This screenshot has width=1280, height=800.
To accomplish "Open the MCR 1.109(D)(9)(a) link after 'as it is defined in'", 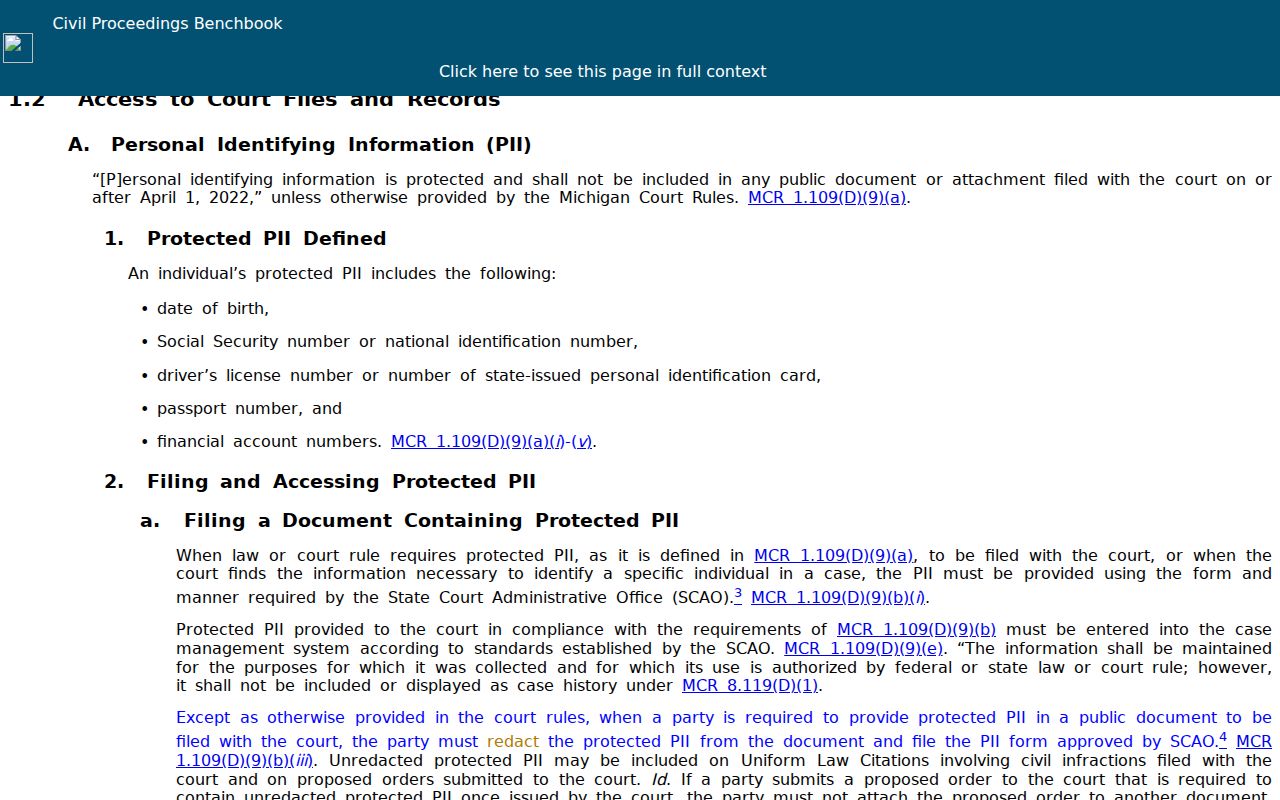I will pyautogui.click(x=834, y=556).
